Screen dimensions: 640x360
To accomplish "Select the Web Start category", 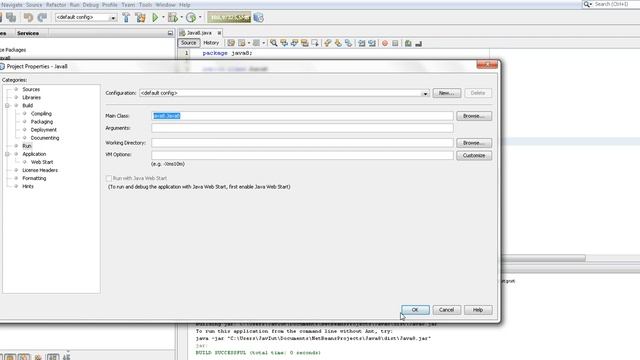I will click(x=42, y=162).
